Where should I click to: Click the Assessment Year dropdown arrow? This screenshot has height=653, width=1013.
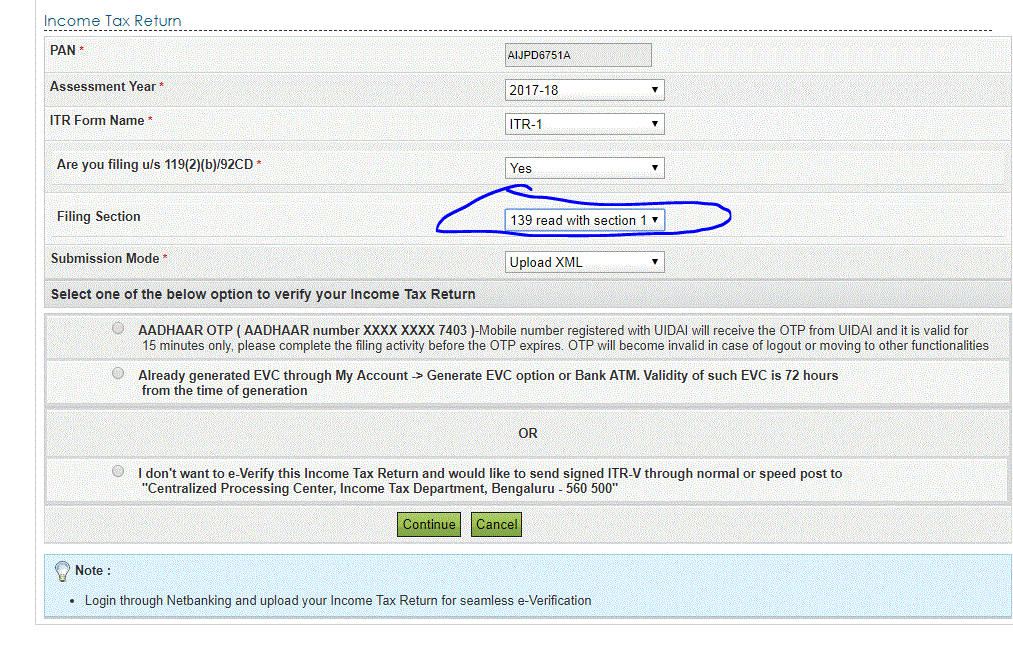(x=656, y=89)
